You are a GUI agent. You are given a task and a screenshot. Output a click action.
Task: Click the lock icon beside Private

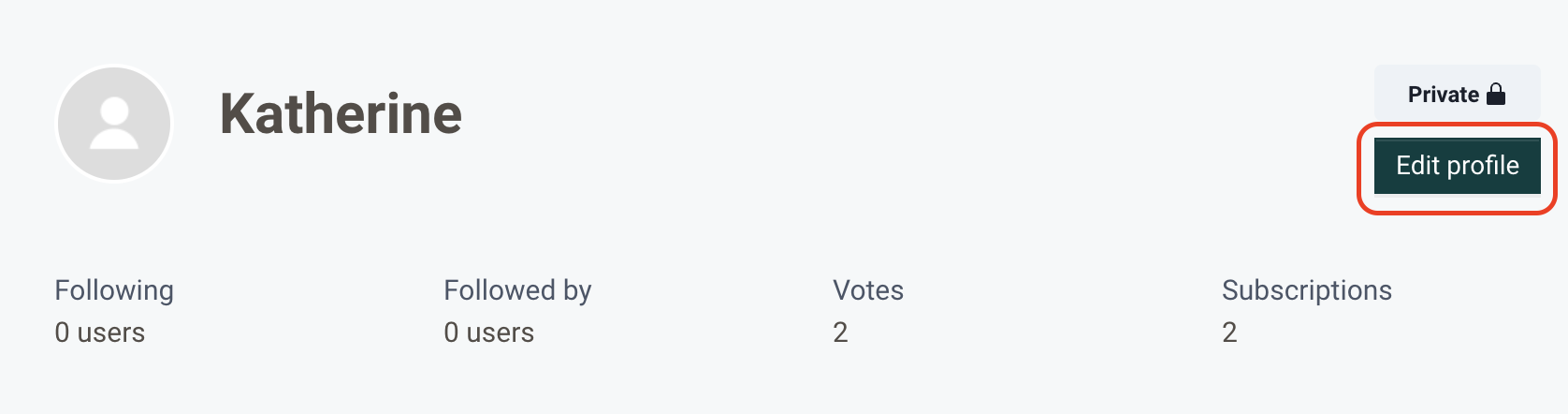pos(1496,94)
